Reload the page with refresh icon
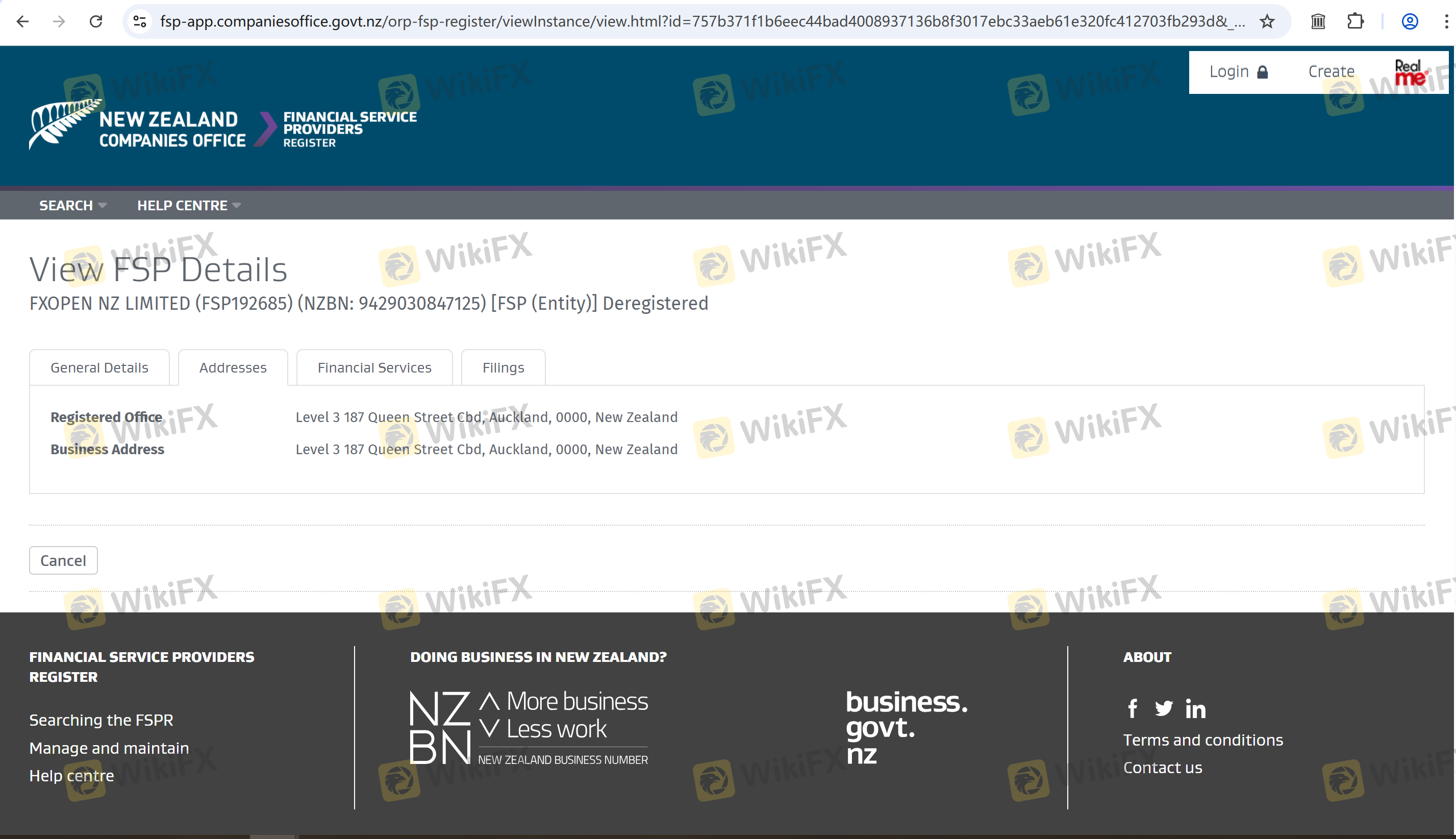This screenshot has height=839, width=1456. 96,22
